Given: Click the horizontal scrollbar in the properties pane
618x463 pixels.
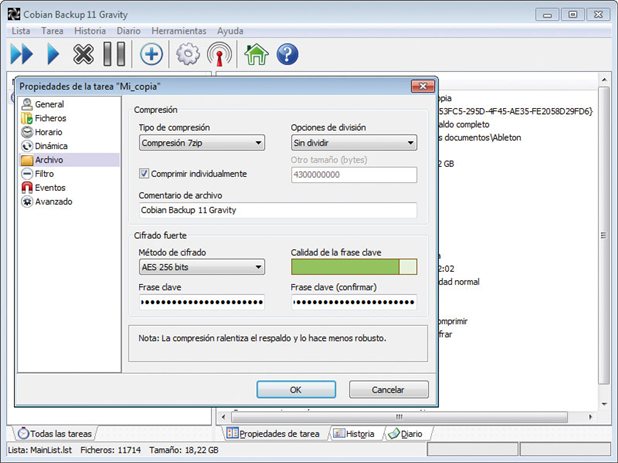Looking at the screenshot, I should click(x=399, y=417).
